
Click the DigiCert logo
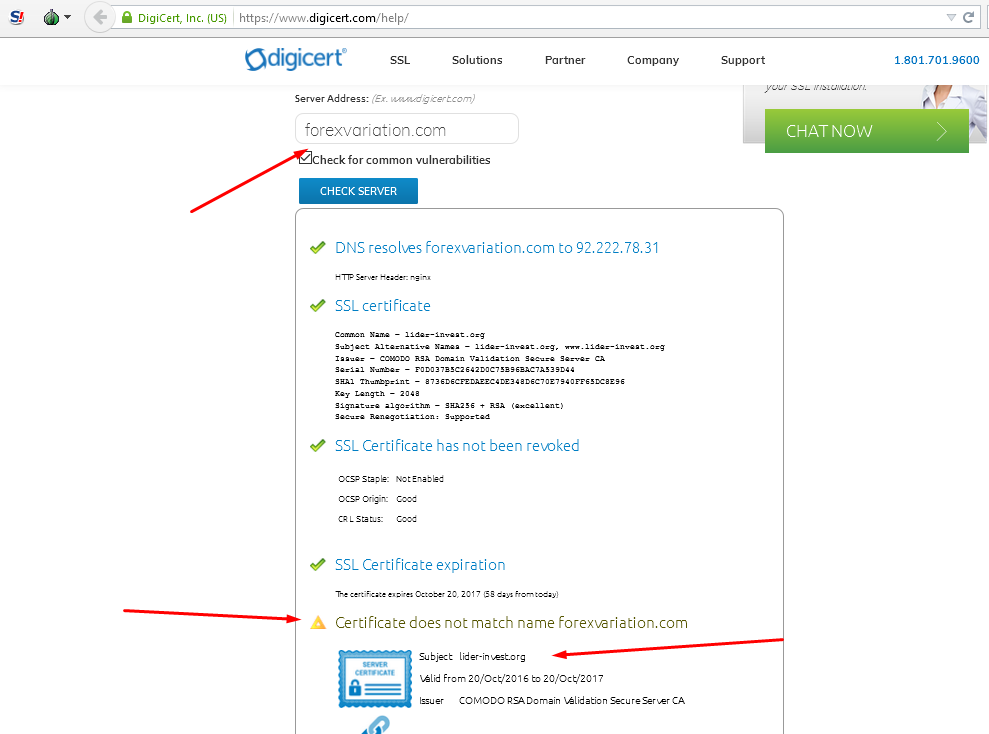(296, 59)
